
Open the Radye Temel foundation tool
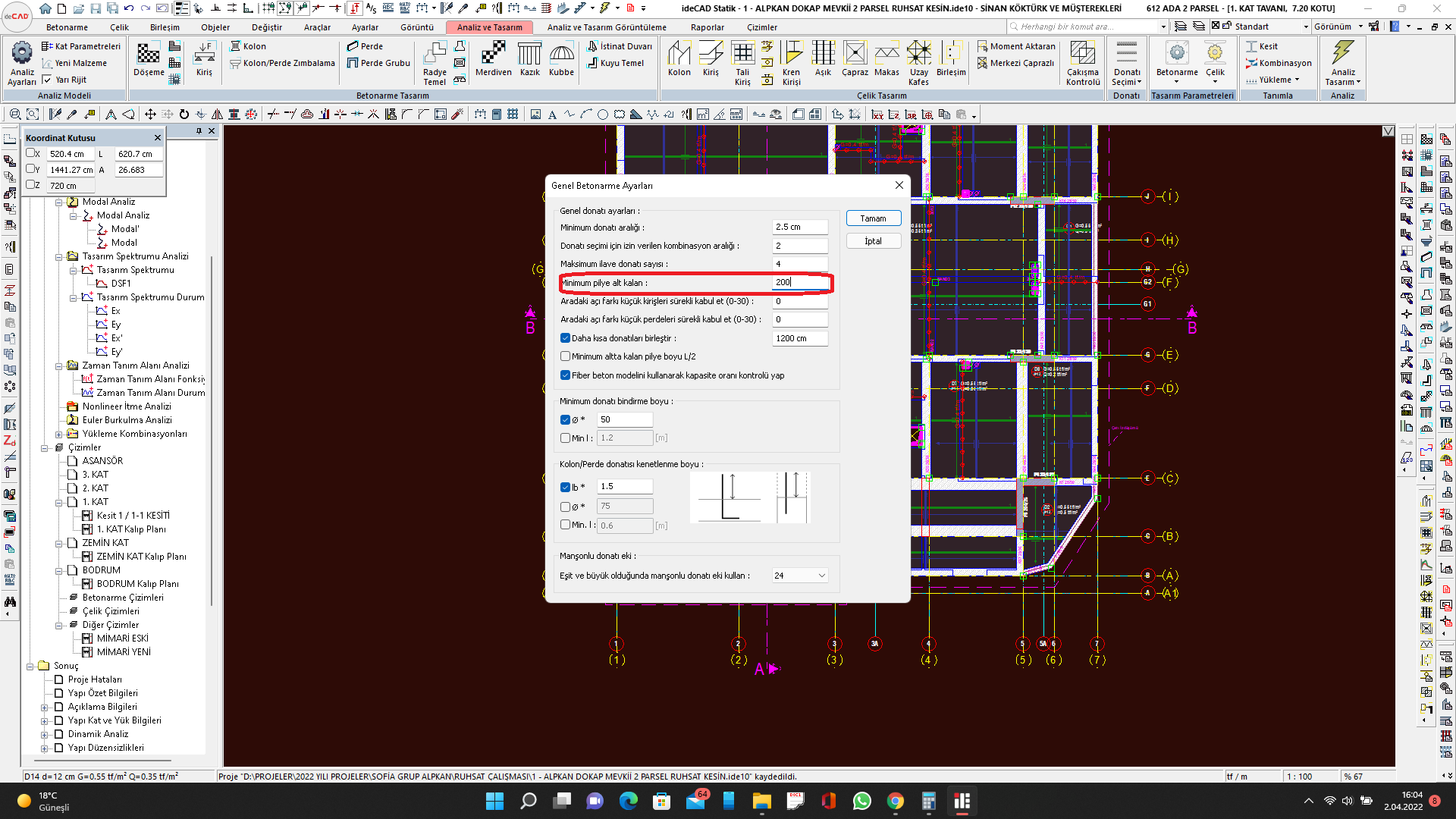pos(435,63)
